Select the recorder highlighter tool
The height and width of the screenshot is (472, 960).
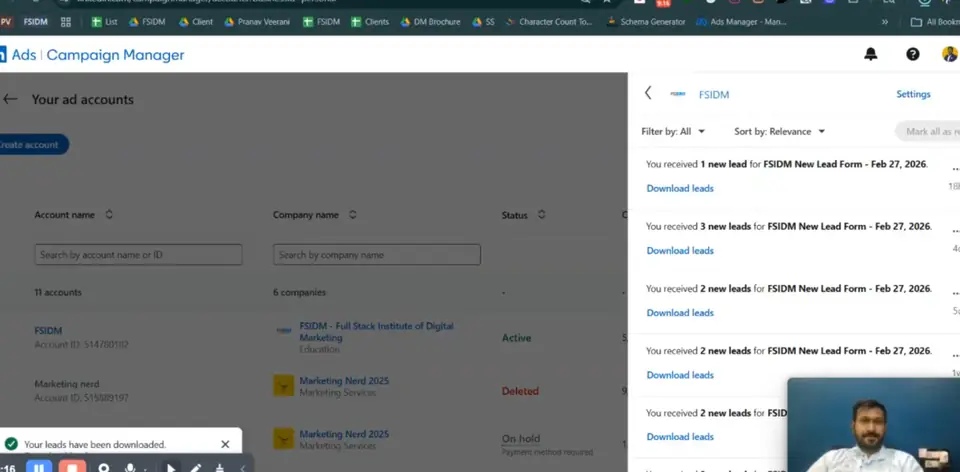pyautogui.click(x=219, y=468)
